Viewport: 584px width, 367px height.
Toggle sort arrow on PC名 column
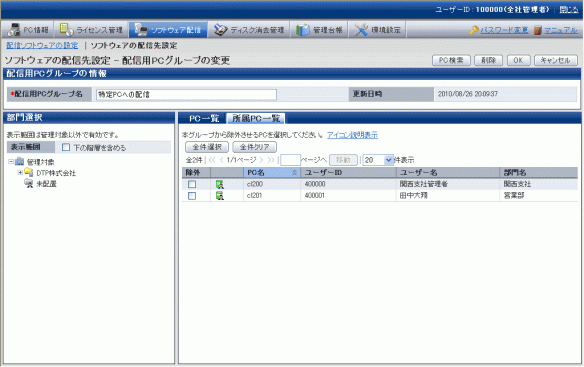(x=294, y=173)
